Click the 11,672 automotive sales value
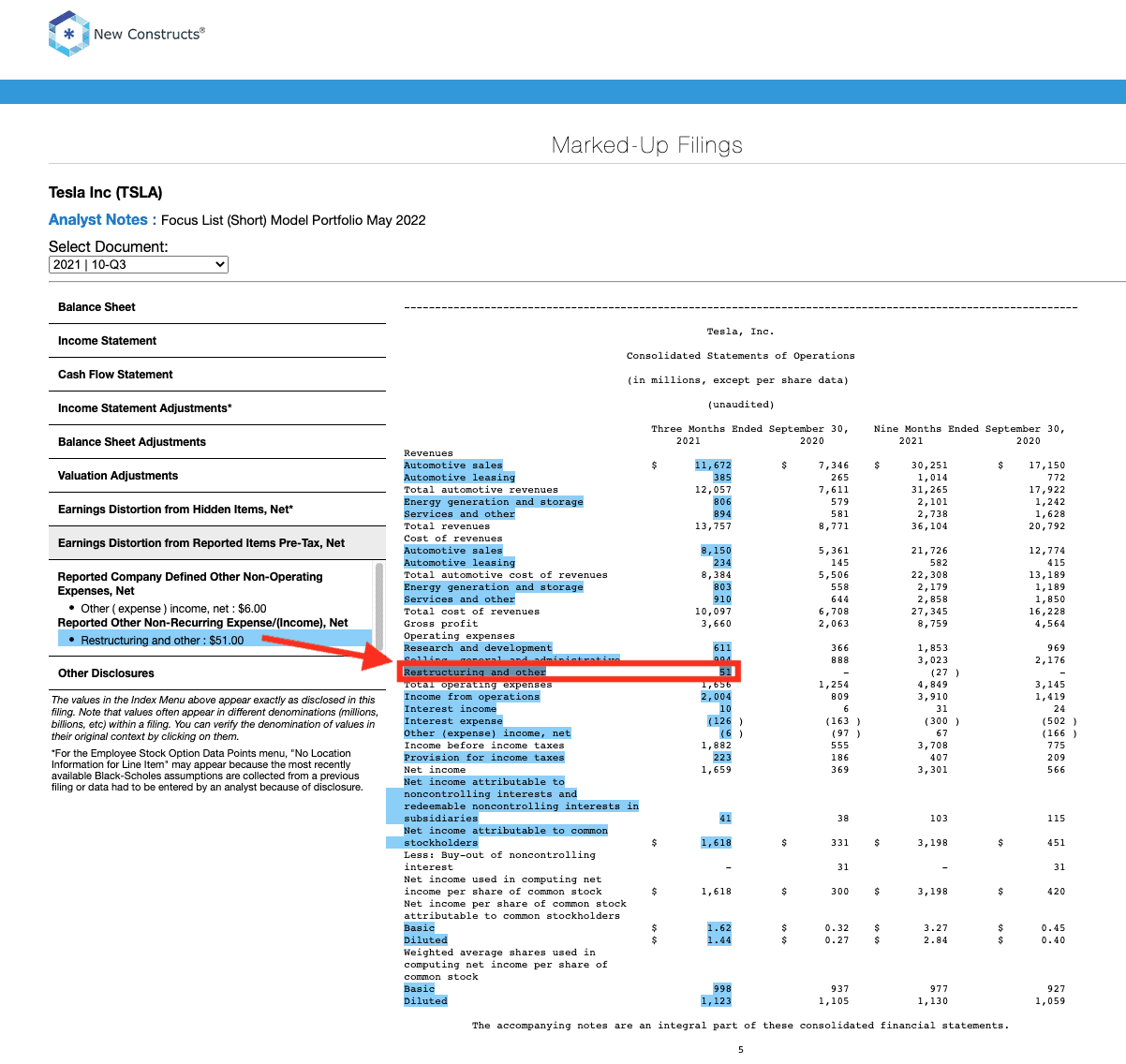Screen dimensions: 1126x1064 coord(713,465)
